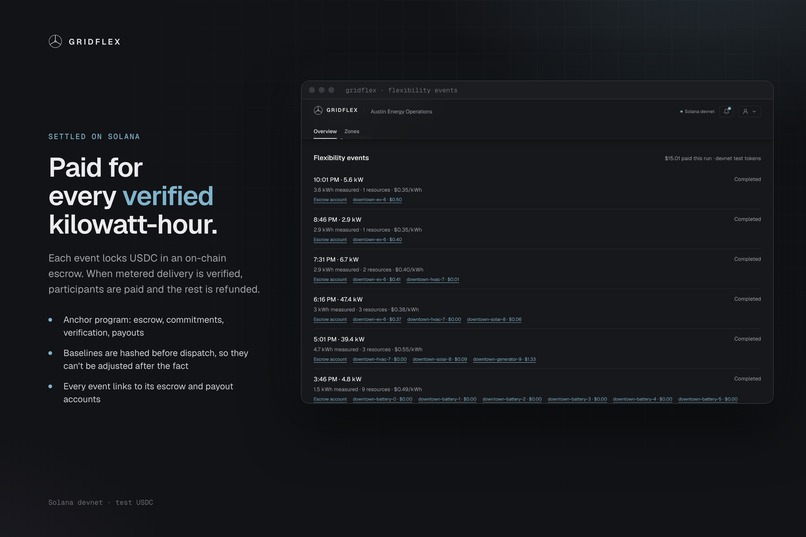Click the Solana devnet status indicator
The width and height of the screenshot is (806, 537).
pyautogui.click(x=697, y=112)
